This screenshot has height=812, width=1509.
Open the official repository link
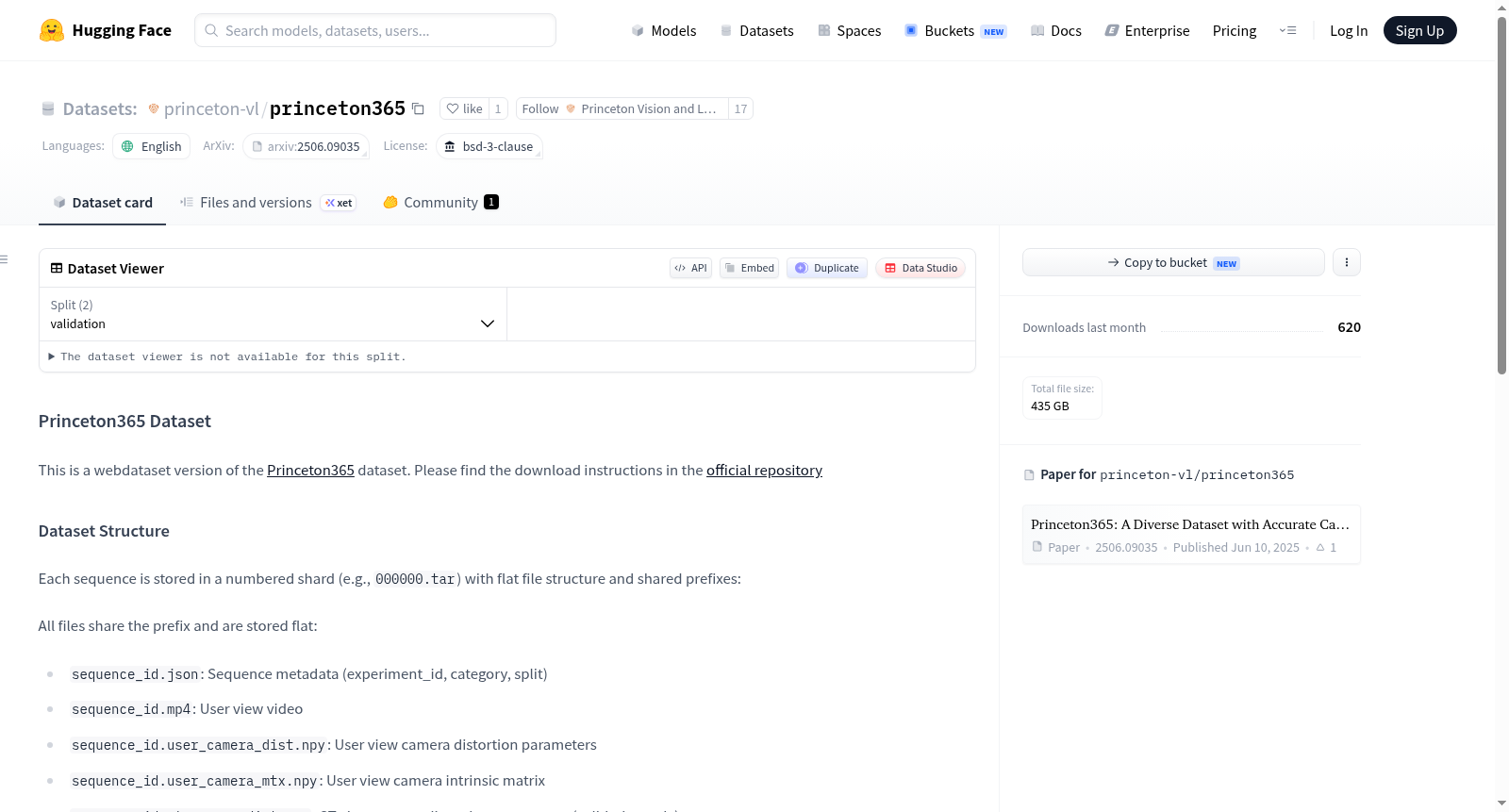click(764, 470)
